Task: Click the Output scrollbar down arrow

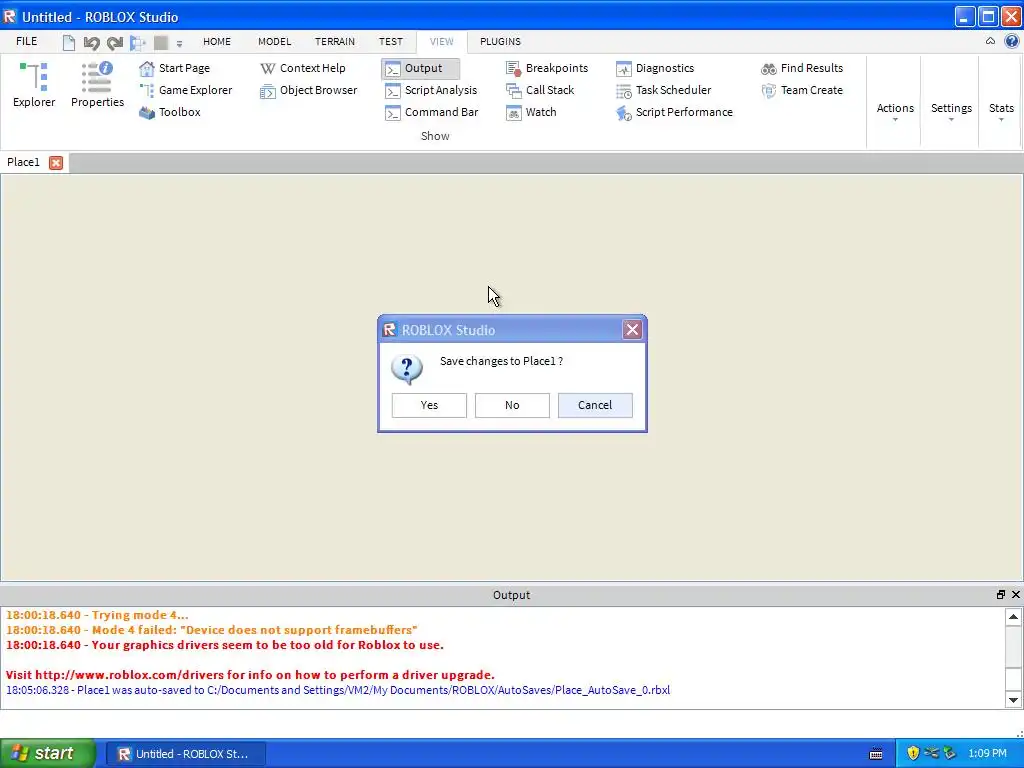Action: click(1013, 700)
